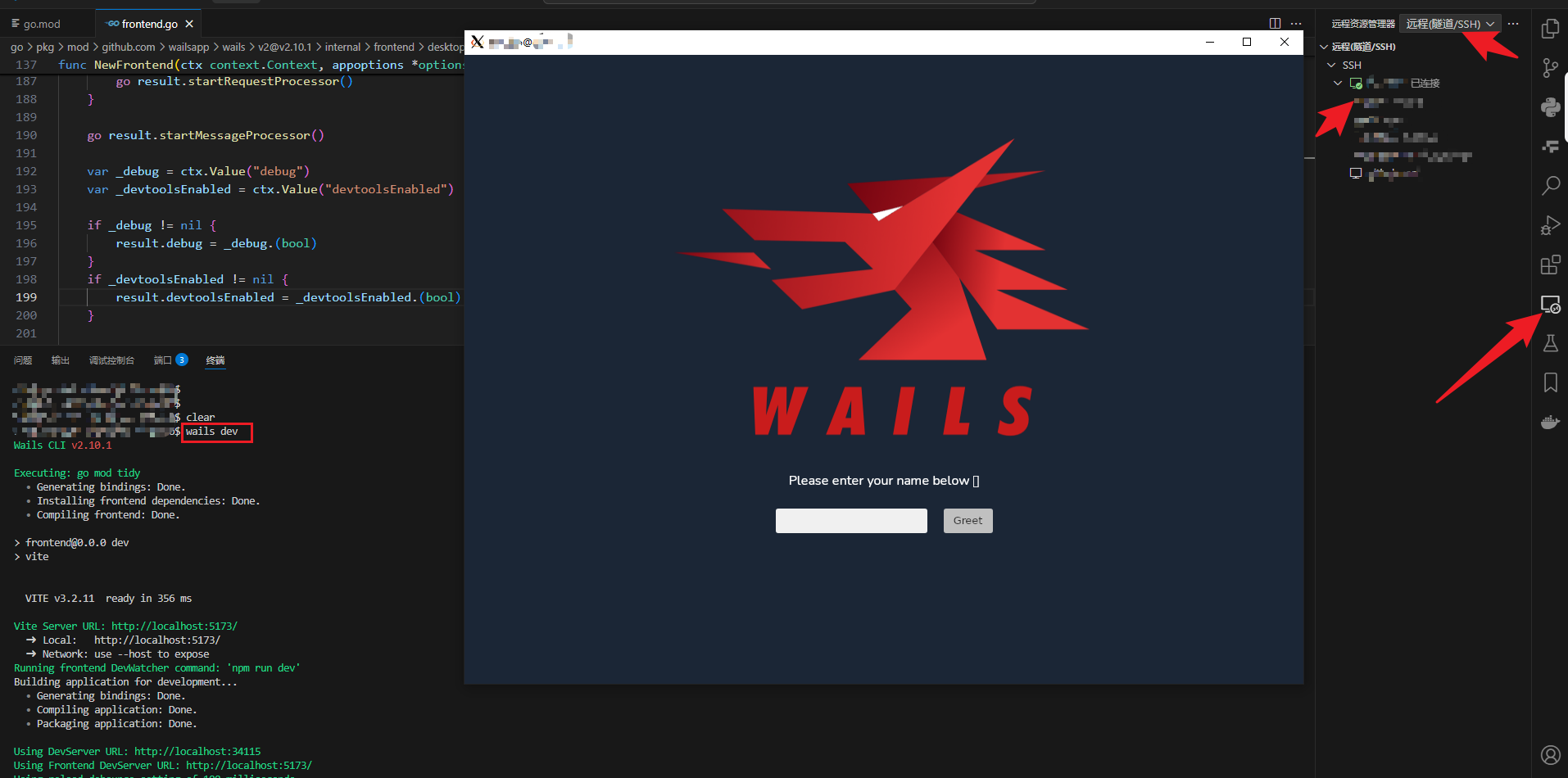Open the Accounts menu icon
This screenshot has height=778, width=1568.
1550,754
